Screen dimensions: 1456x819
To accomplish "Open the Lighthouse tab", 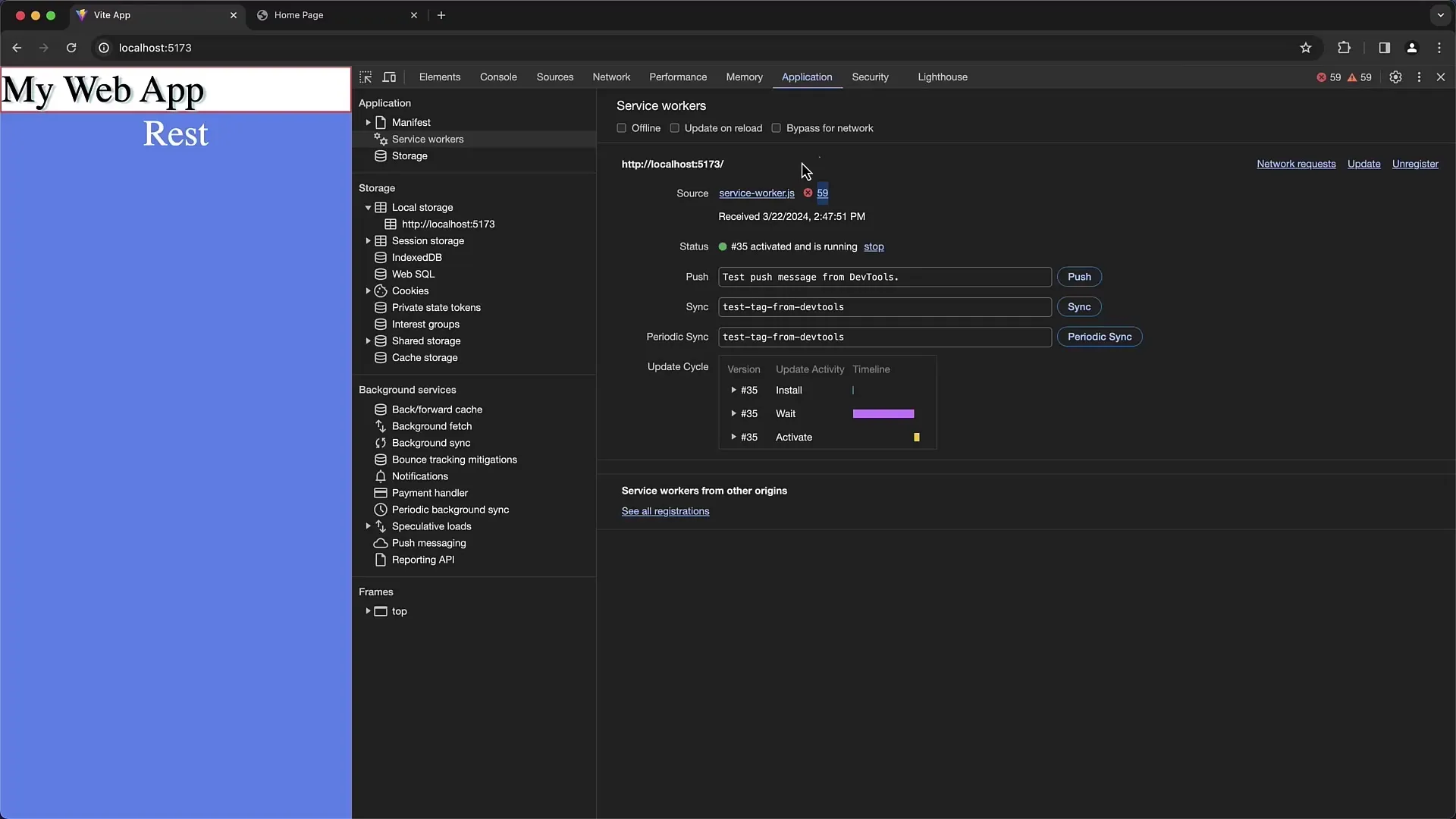I will [x=942, y=77].
